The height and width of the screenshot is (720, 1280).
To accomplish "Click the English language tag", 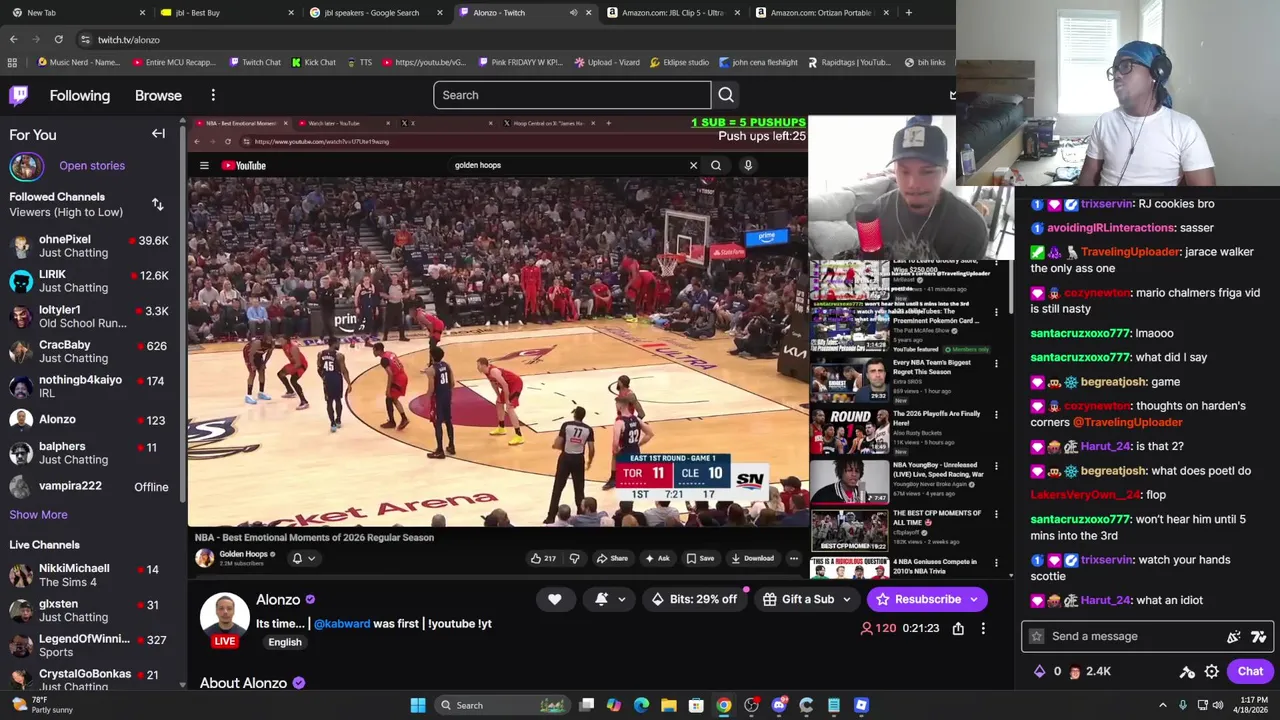I will tap(285, 642).
